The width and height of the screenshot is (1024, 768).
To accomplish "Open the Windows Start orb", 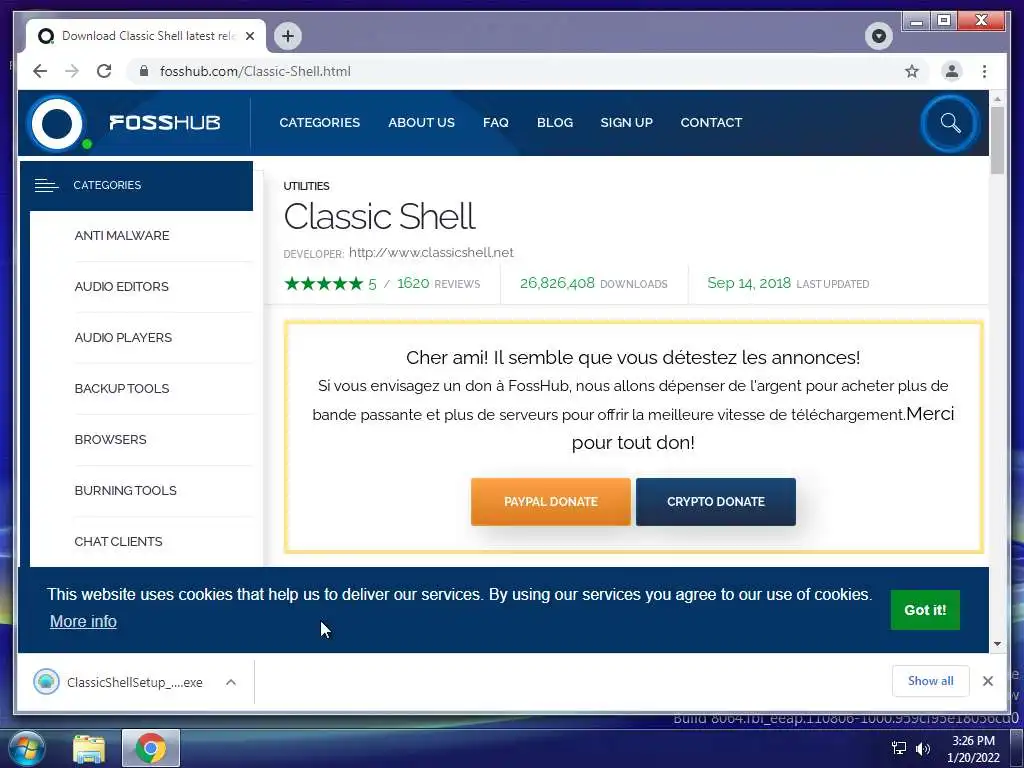I will point(26,748).
